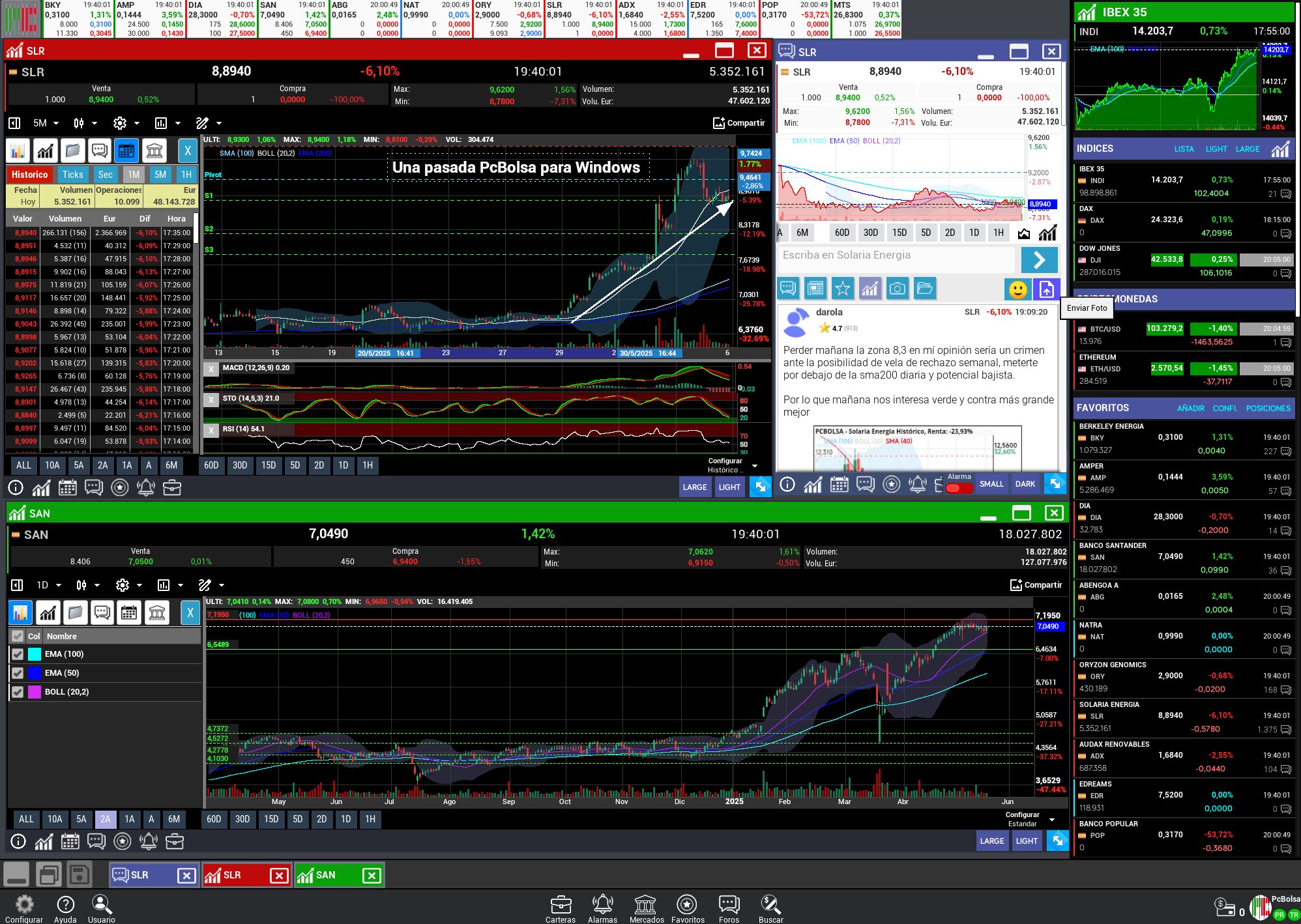
Task: Click the Escriba en Solaria Energia text field
Action: [896, 259]
